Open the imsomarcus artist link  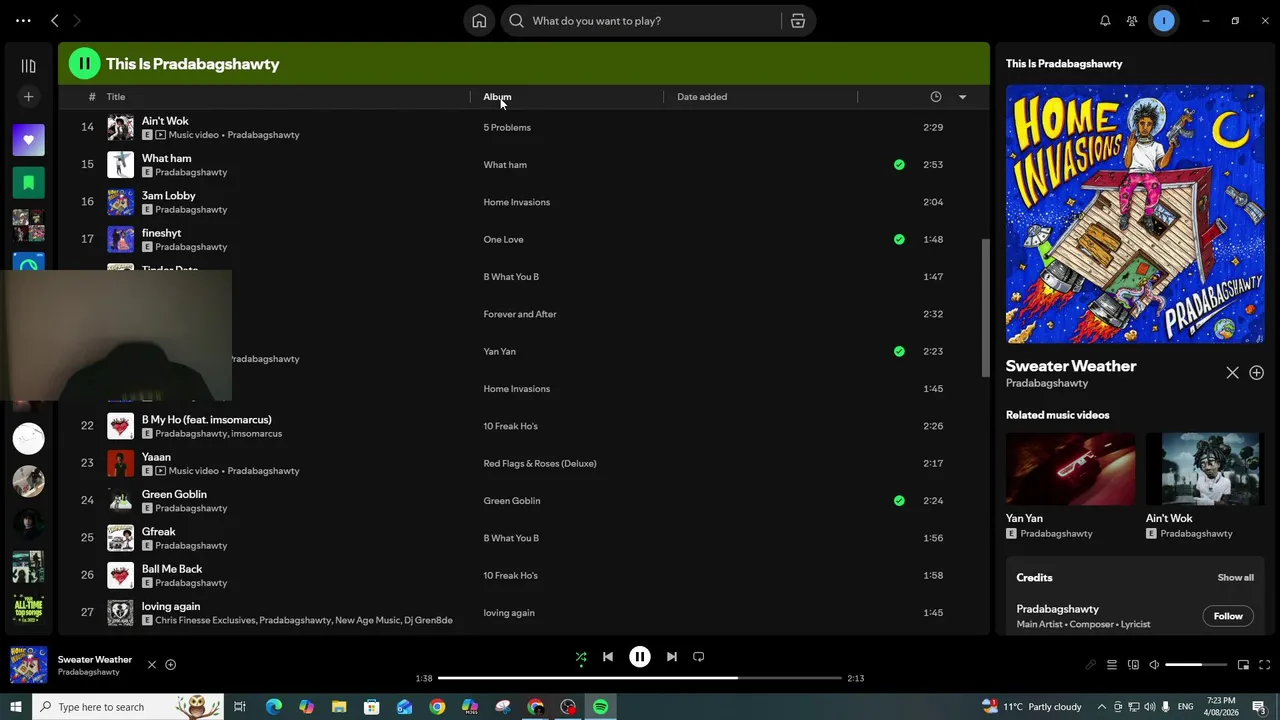click(256, 434)
